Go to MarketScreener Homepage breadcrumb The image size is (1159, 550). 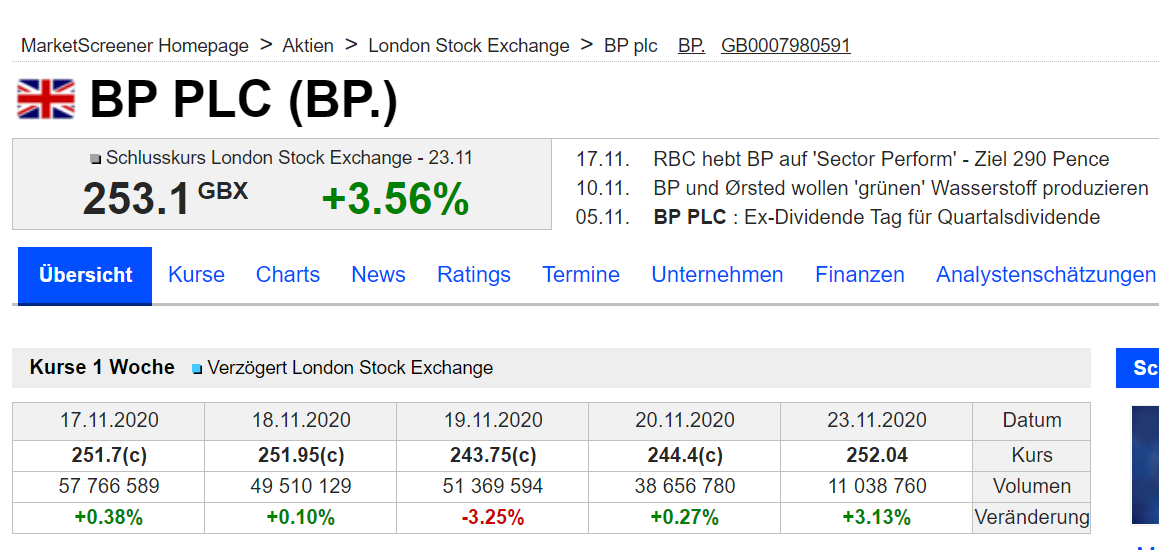point(135,46)
